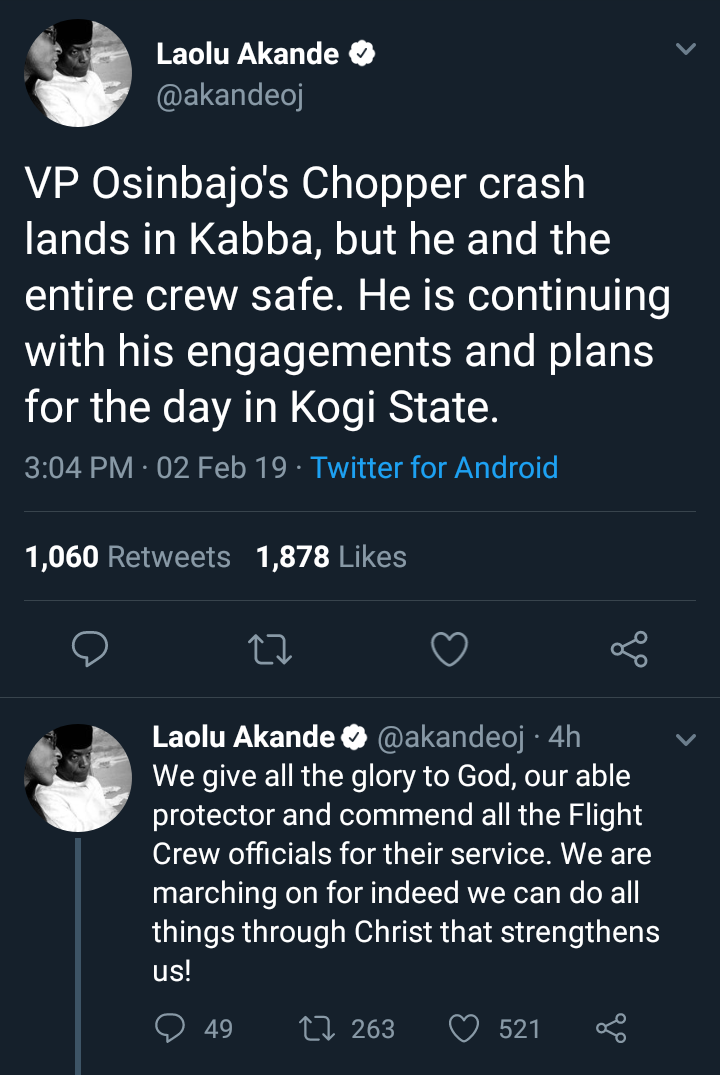Open the reply tweet text about Flight Crew
Image resolution: width=720 pixels, height=1075 pixels.
(405, 853)
